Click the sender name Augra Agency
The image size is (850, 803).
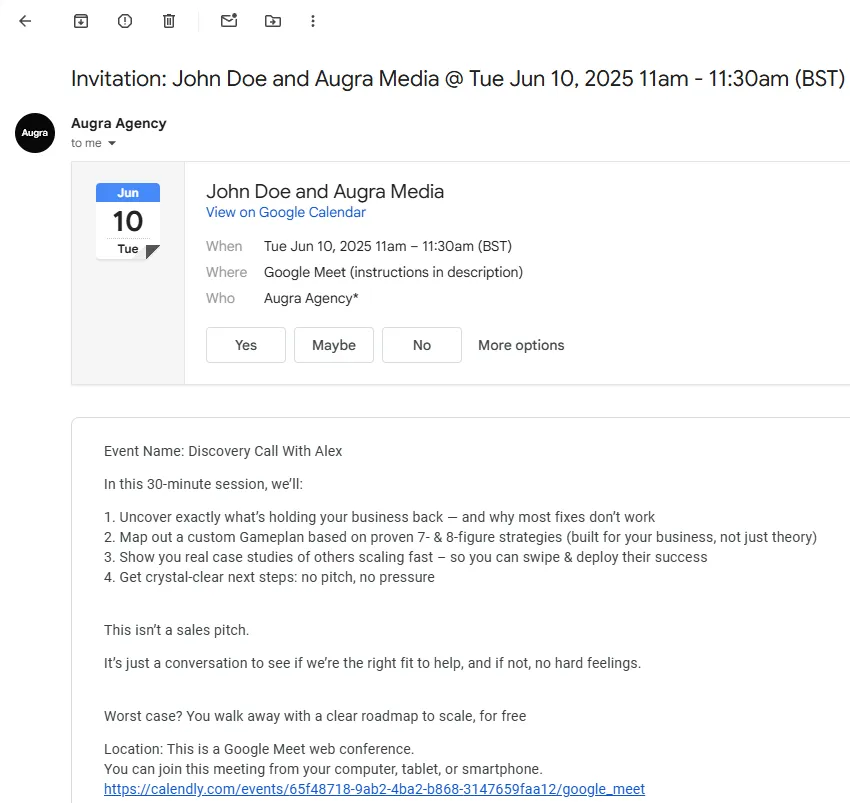pyautogui.click(x=119, y=123)
